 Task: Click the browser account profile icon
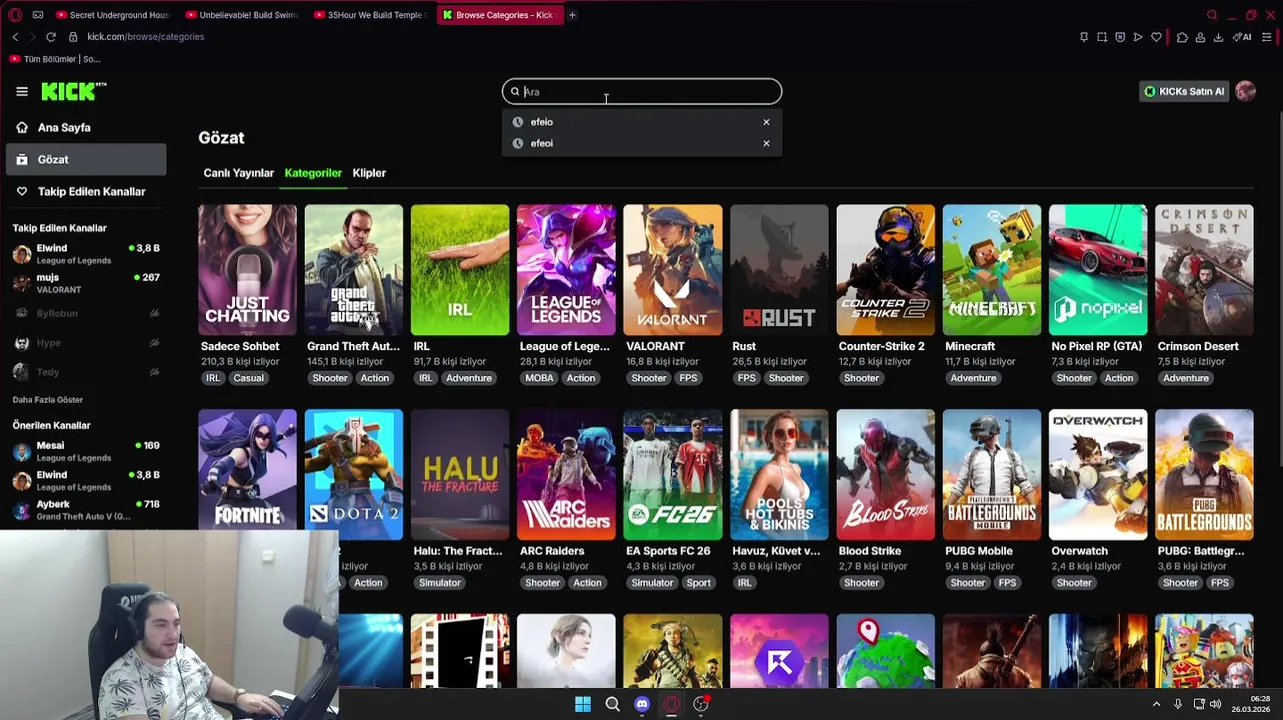(x=1200, y=37)
